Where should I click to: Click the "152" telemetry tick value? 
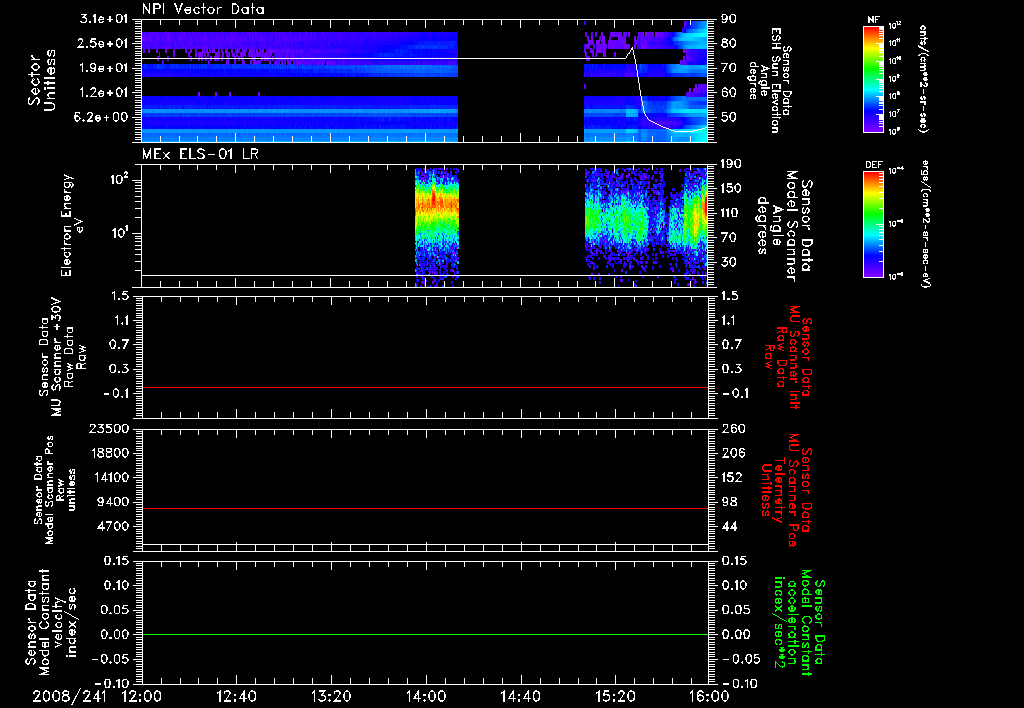pos(731,477)
